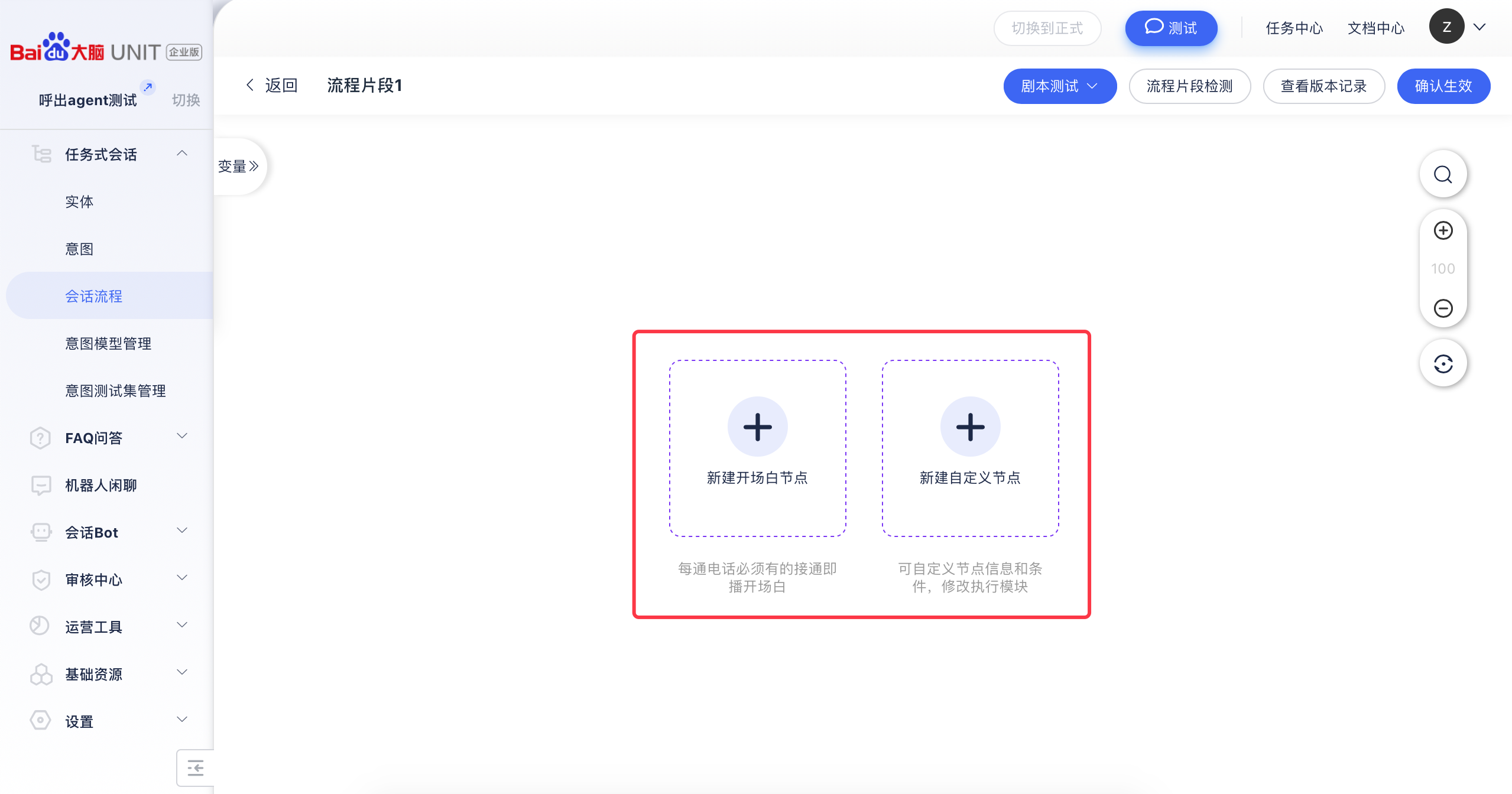Open 意图模型管理 sidebar item

[x=108, y=343]
